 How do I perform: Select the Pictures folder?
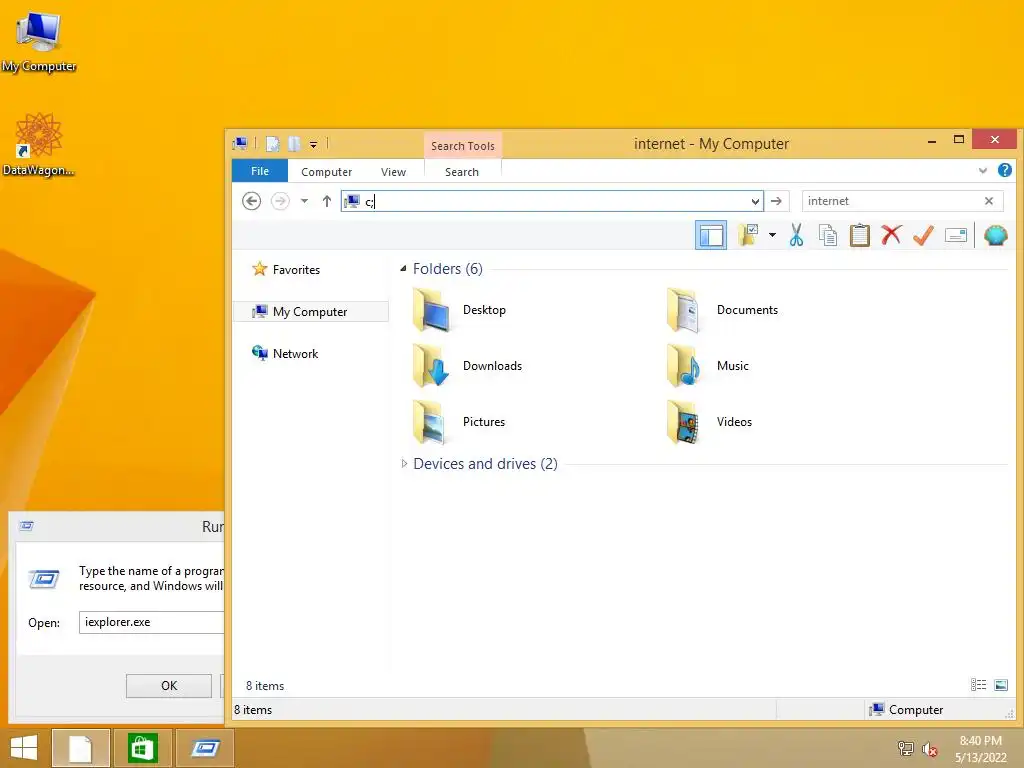(460, 422)
